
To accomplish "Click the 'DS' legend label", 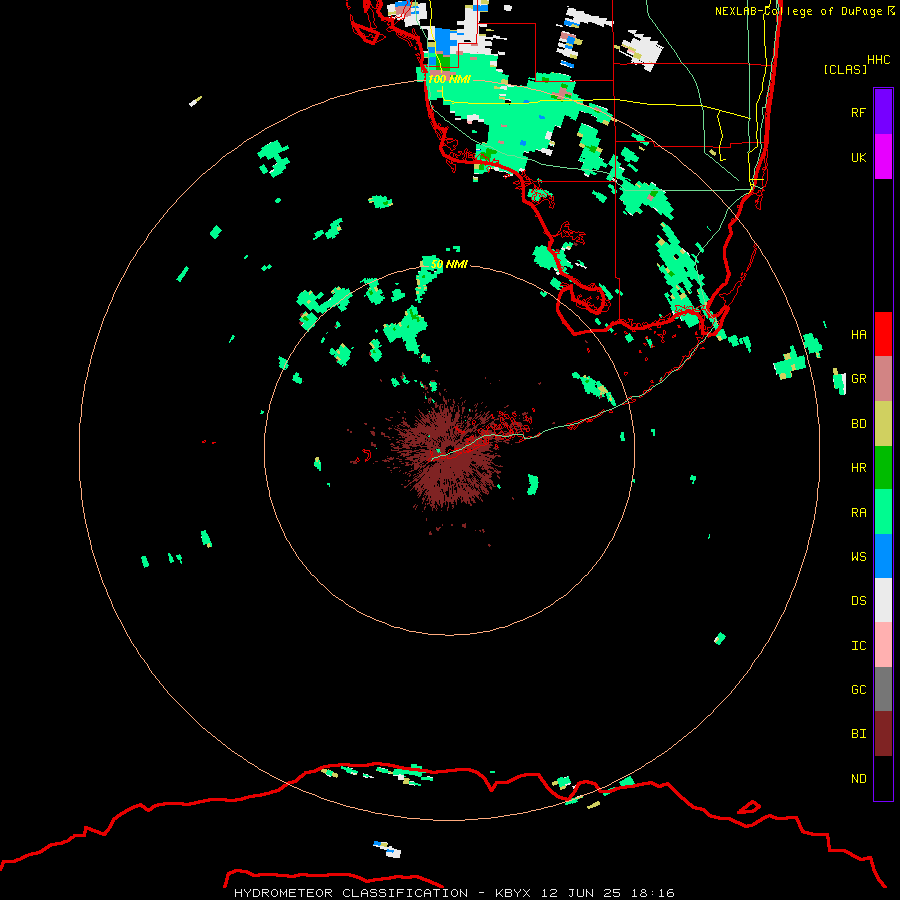I will click(x=858, y=601).
